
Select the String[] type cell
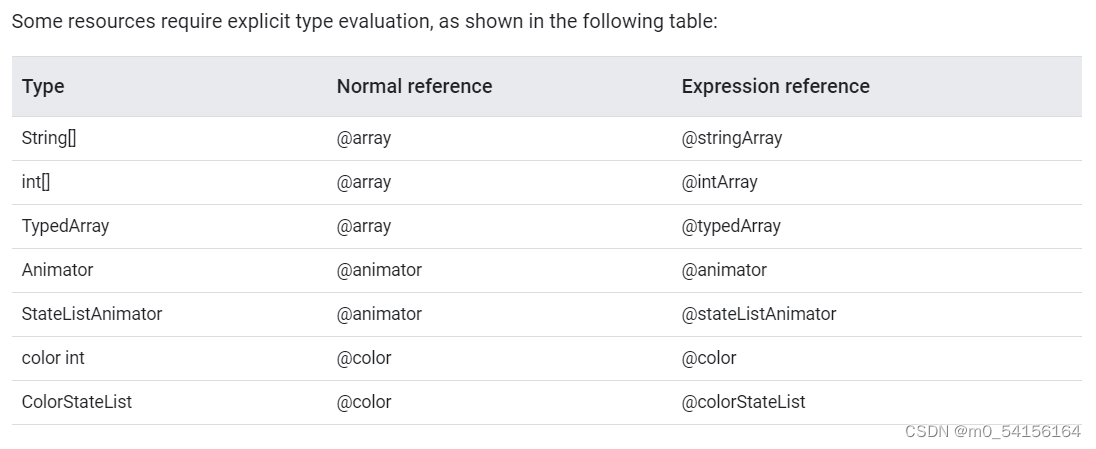[x=49, y=138]
